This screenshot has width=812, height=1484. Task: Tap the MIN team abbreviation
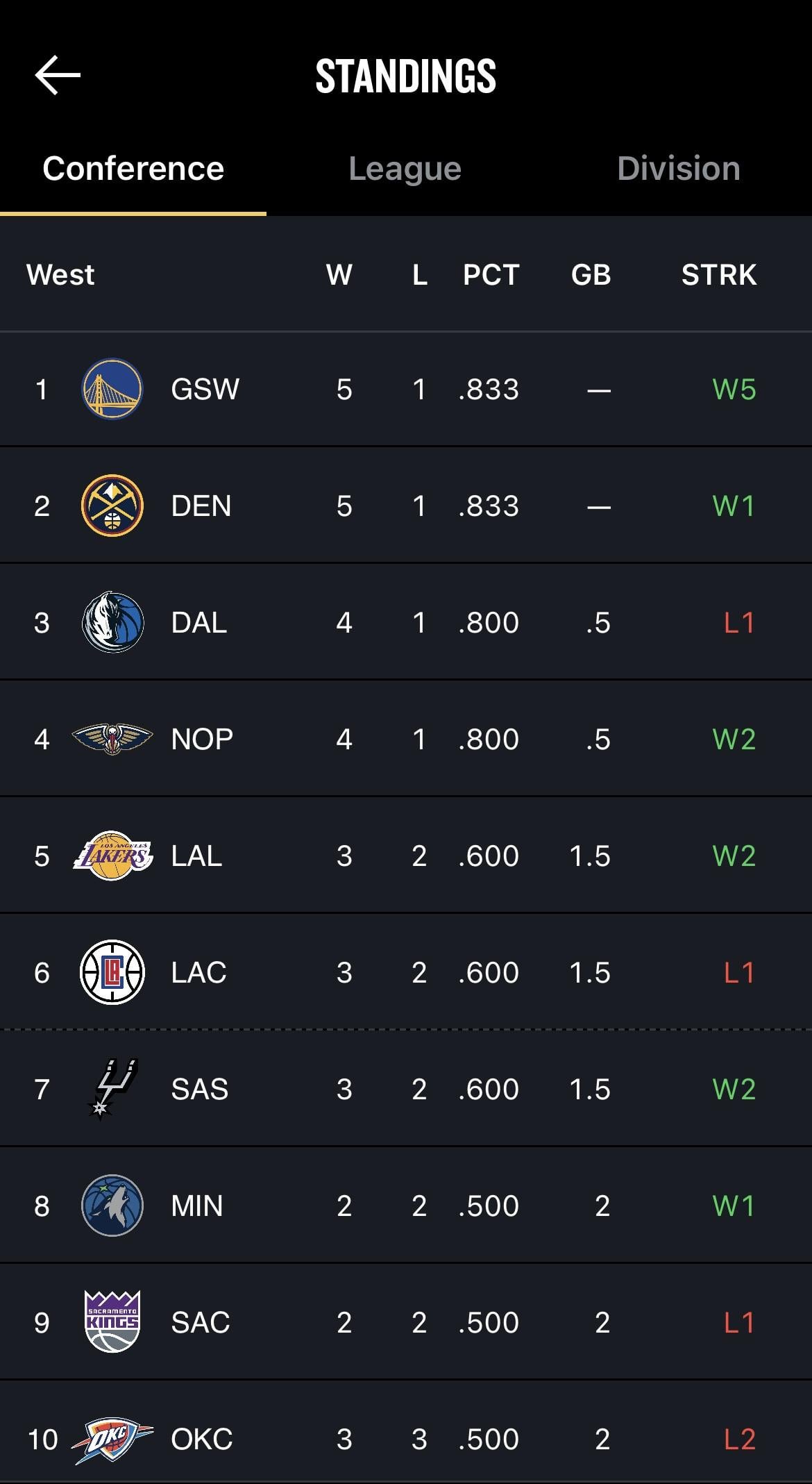point(197,1206)
